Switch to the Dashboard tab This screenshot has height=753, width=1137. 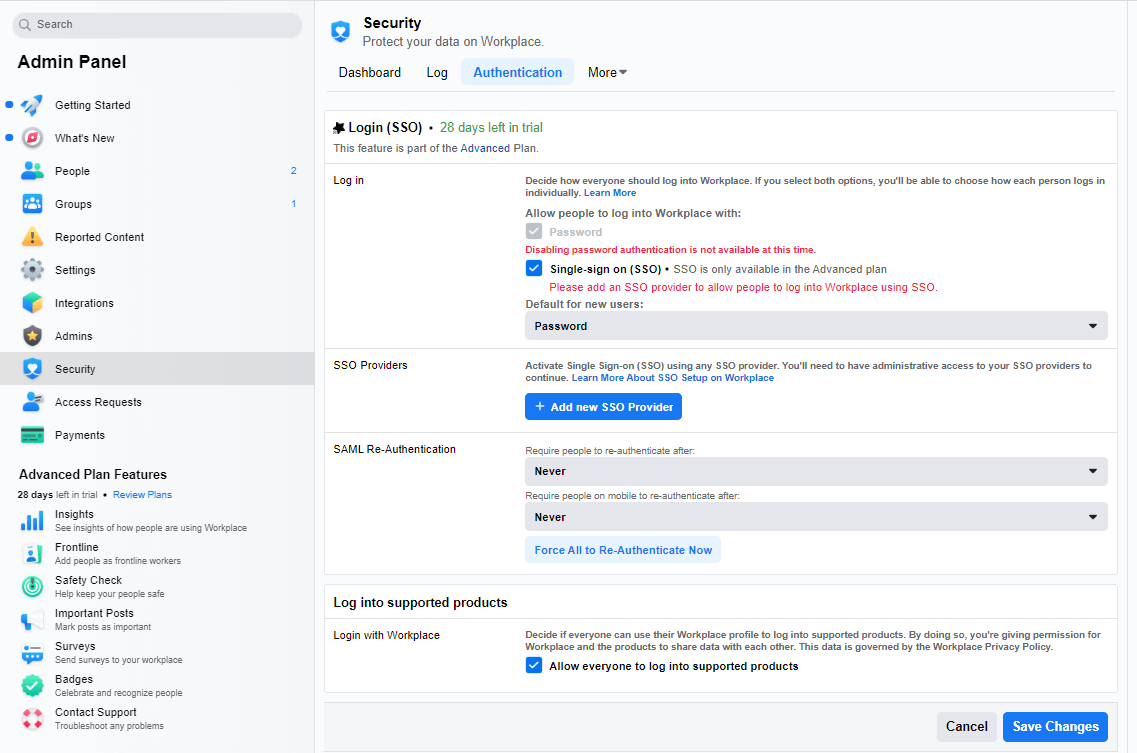(370, 73)
